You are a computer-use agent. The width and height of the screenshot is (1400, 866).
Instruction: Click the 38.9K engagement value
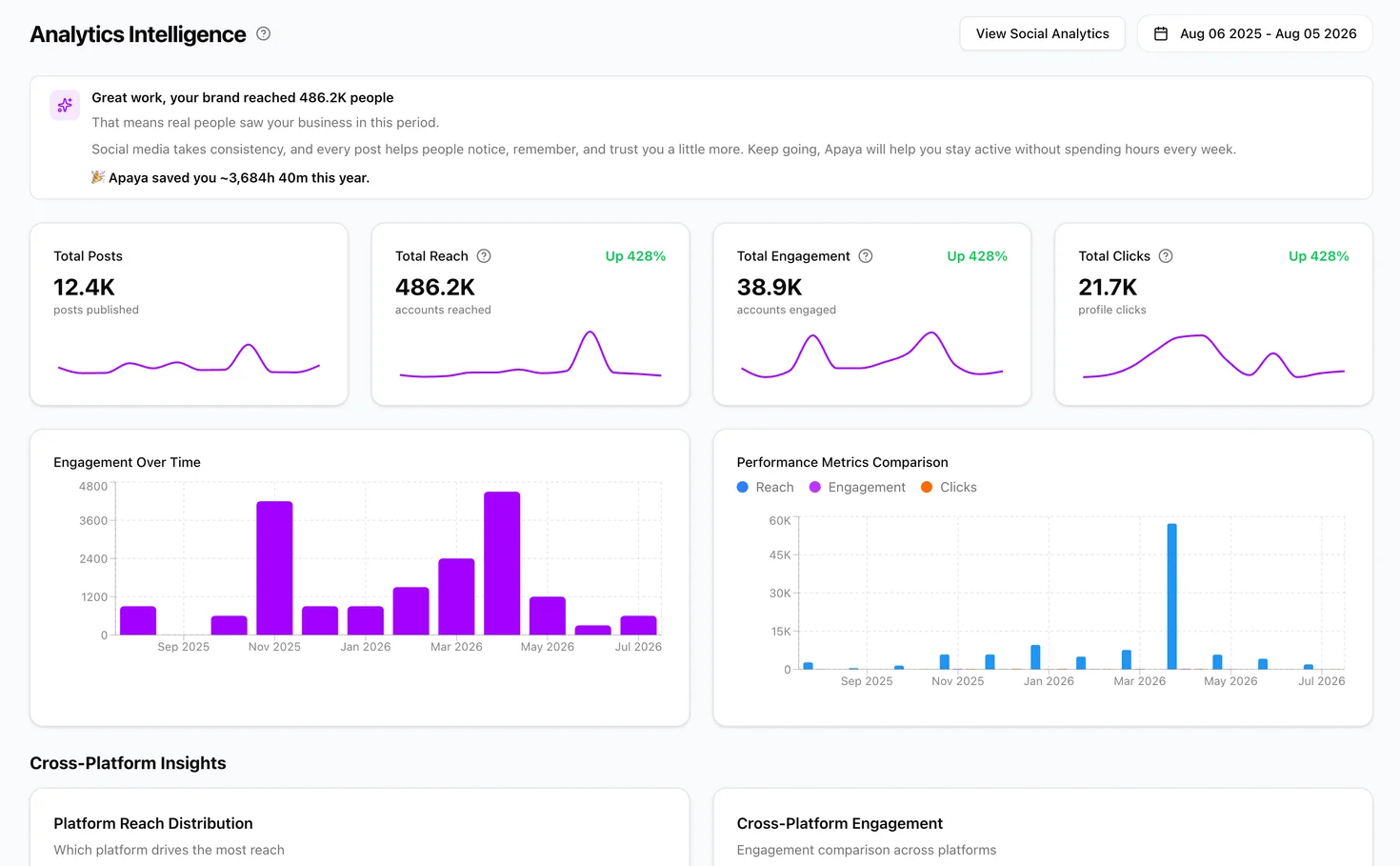(770, 287)
